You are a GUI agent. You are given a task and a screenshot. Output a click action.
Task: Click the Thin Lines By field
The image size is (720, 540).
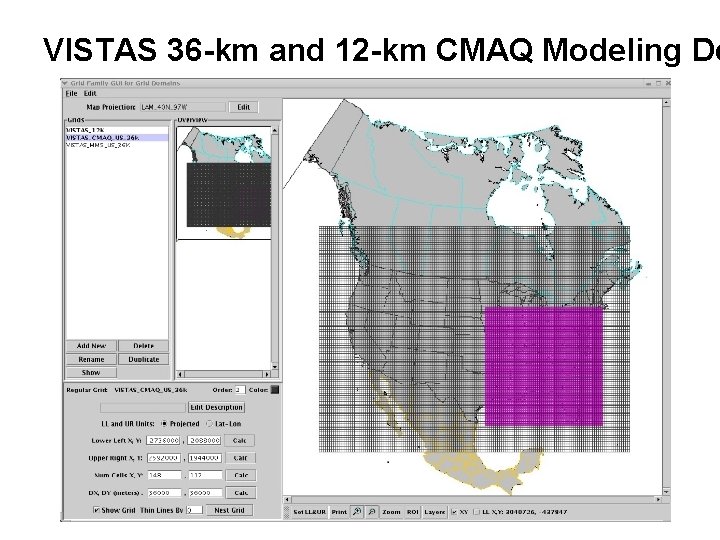(194, 510)
